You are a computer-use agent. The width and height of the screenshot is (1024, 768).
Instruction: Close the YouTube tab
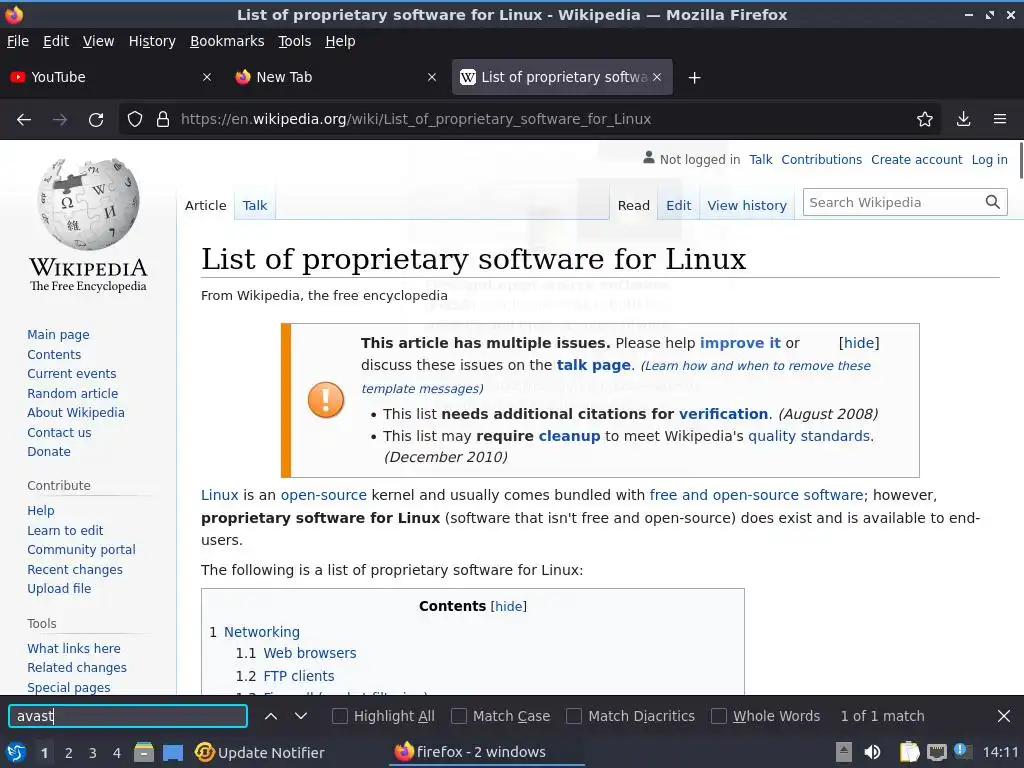tap(206, 77)
